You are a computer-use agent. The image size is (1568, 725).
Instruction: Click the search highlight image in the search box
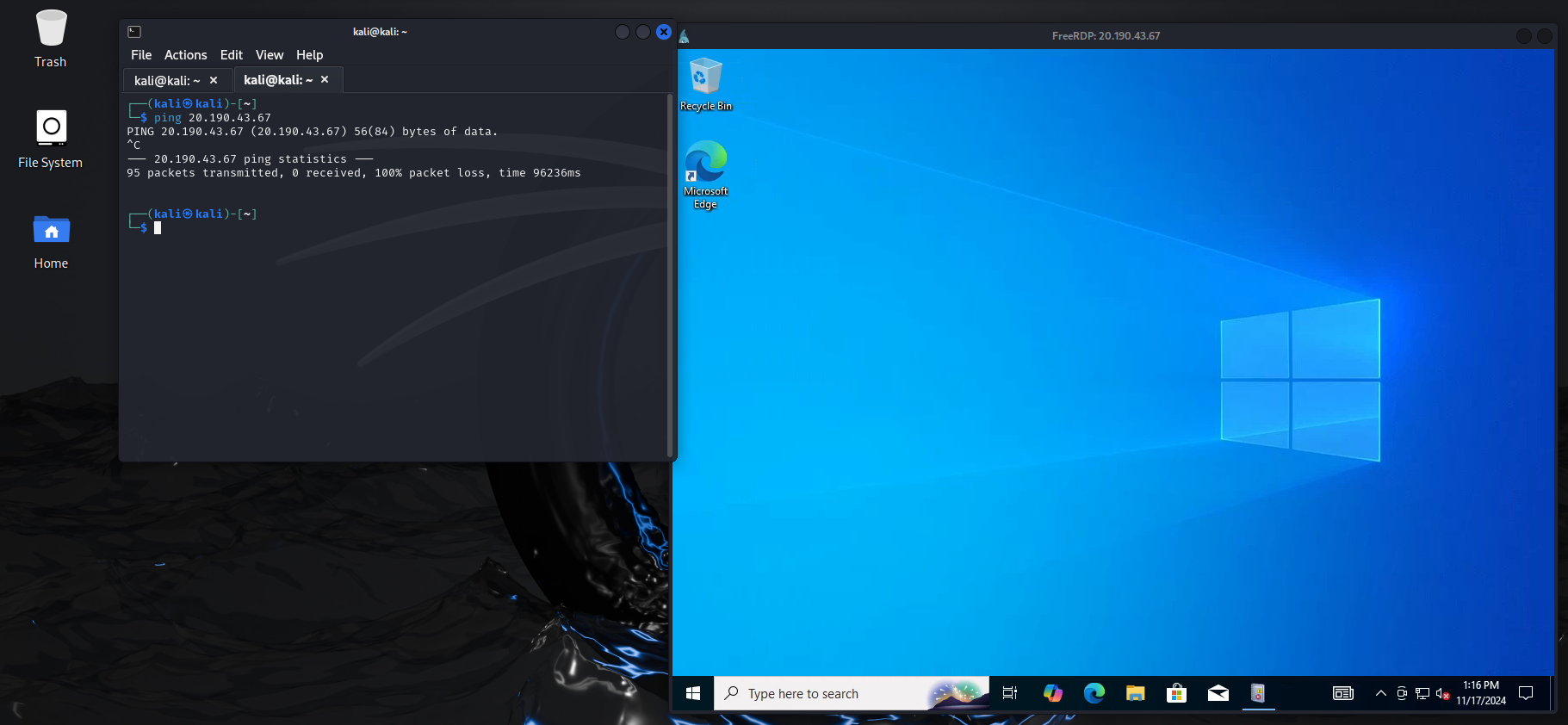958,693
